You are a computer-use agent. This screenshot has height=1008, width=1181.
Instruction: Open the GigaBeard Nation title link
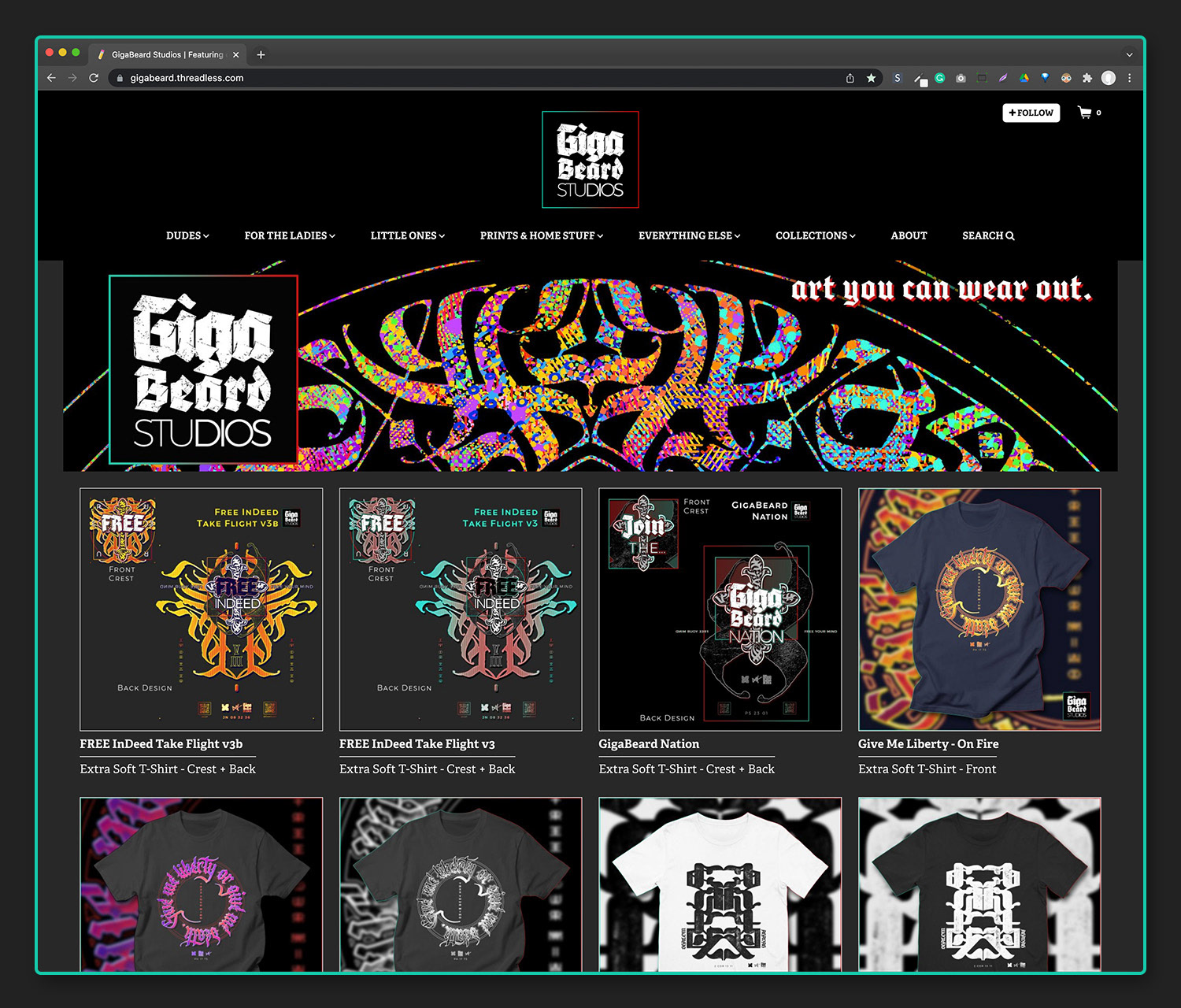649,744
